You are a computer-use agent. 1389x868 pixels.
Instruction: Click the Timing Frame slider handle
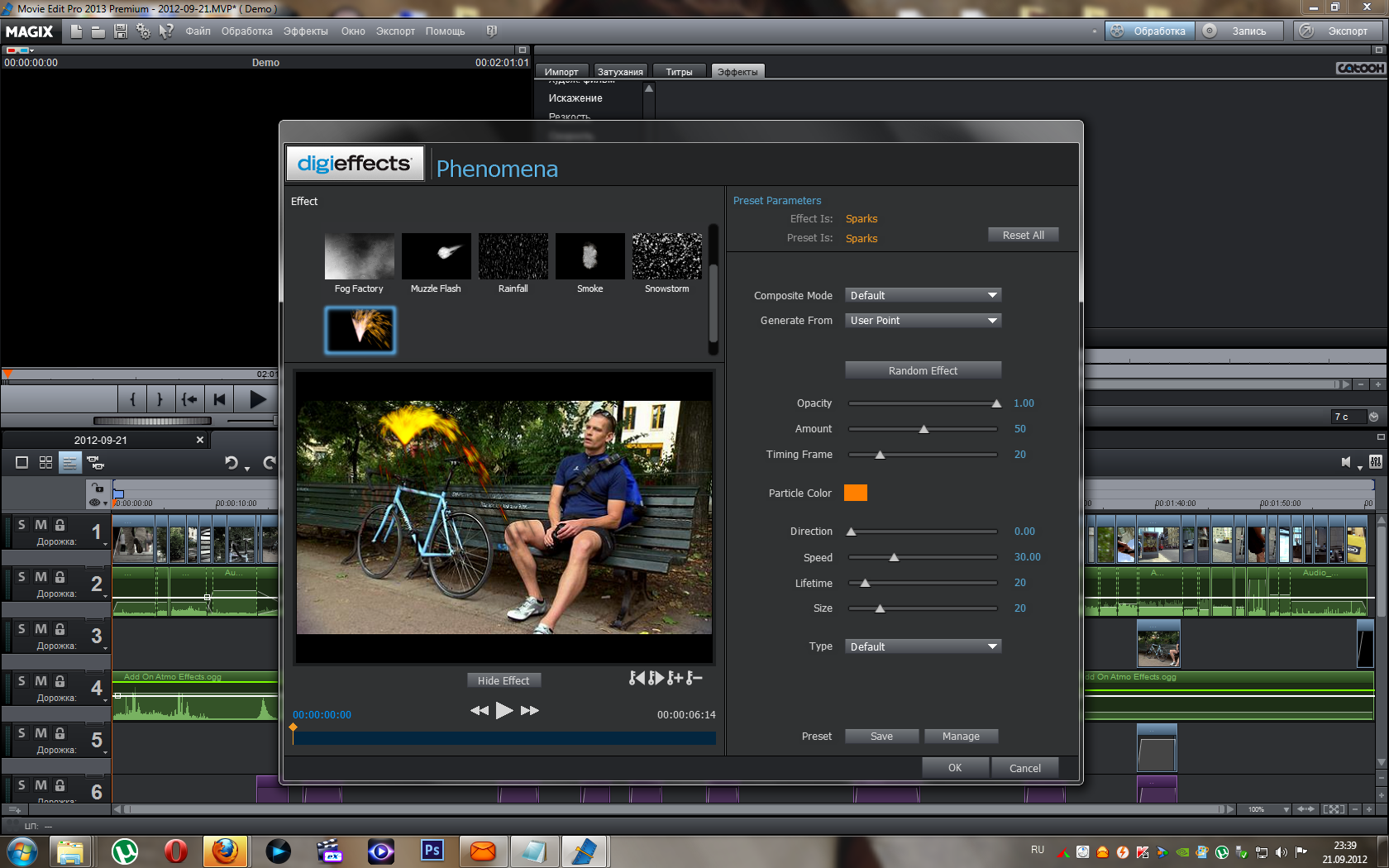[x=880, y=455]
